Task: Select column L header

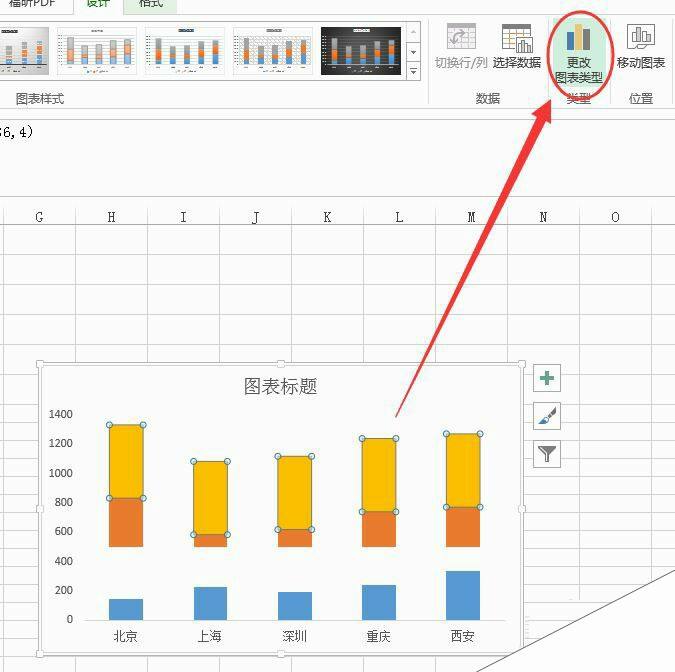Action: [399, 217]
